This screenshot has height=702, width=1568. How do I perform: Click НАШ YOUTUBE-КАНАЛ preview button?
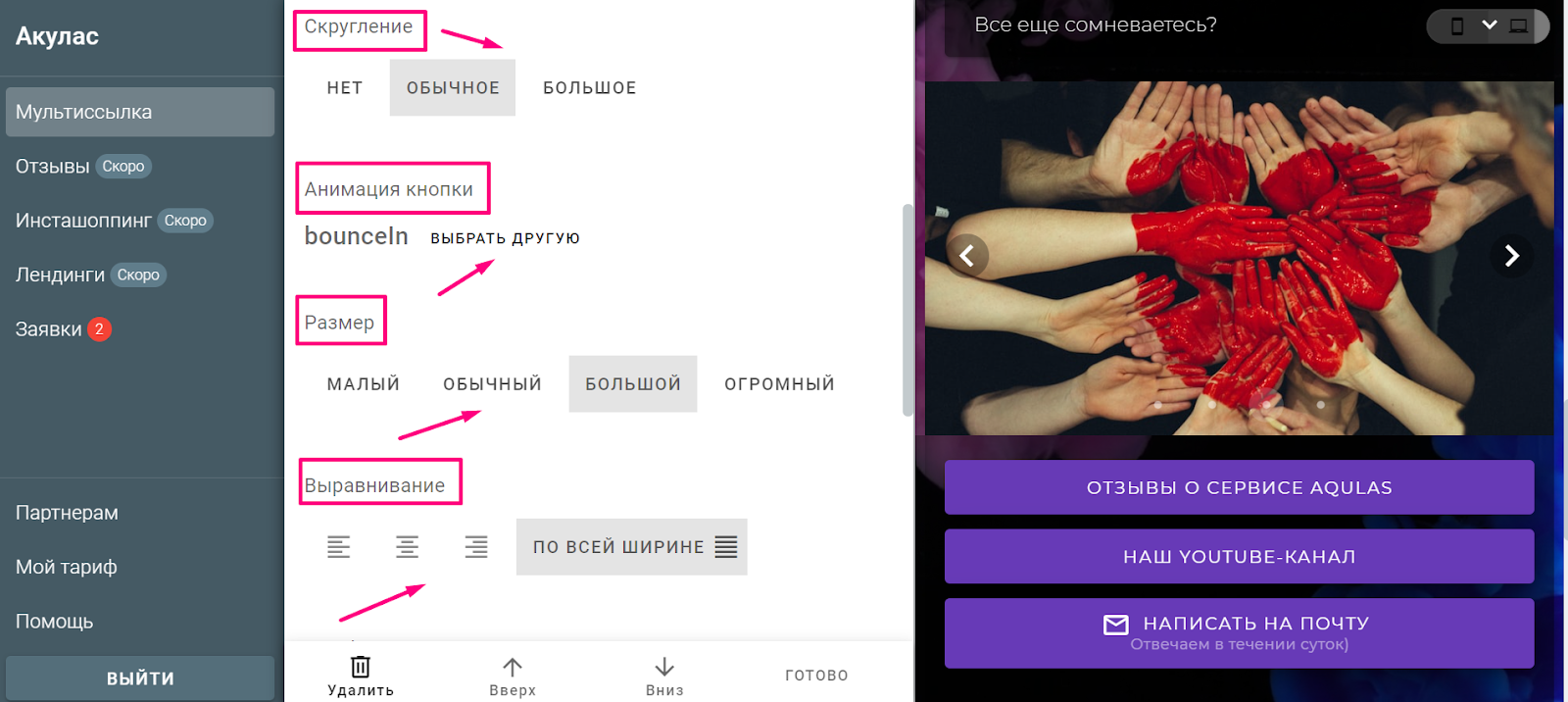point(1240,557)
